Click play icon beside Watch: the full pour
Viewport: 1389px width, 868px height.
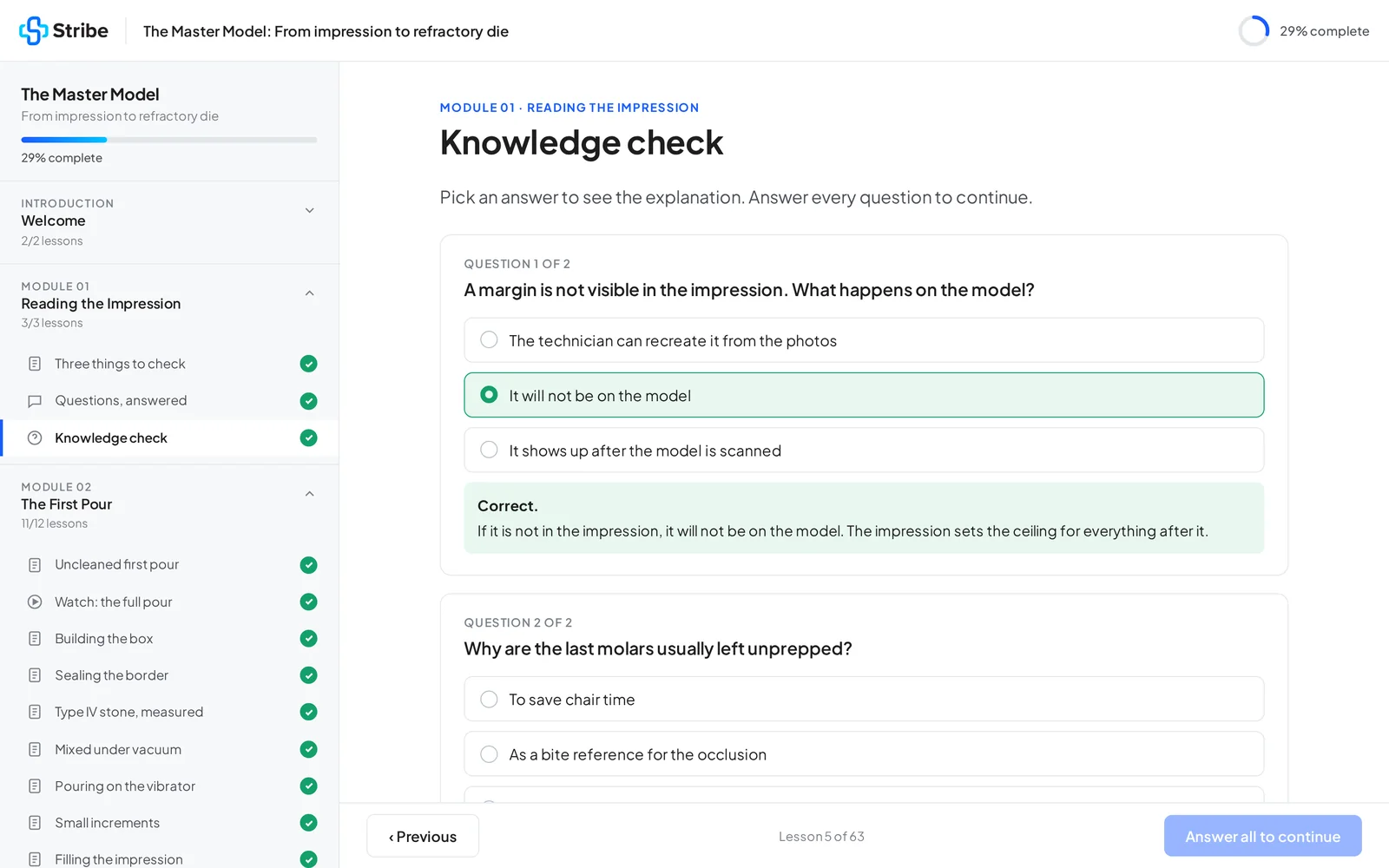35,602
